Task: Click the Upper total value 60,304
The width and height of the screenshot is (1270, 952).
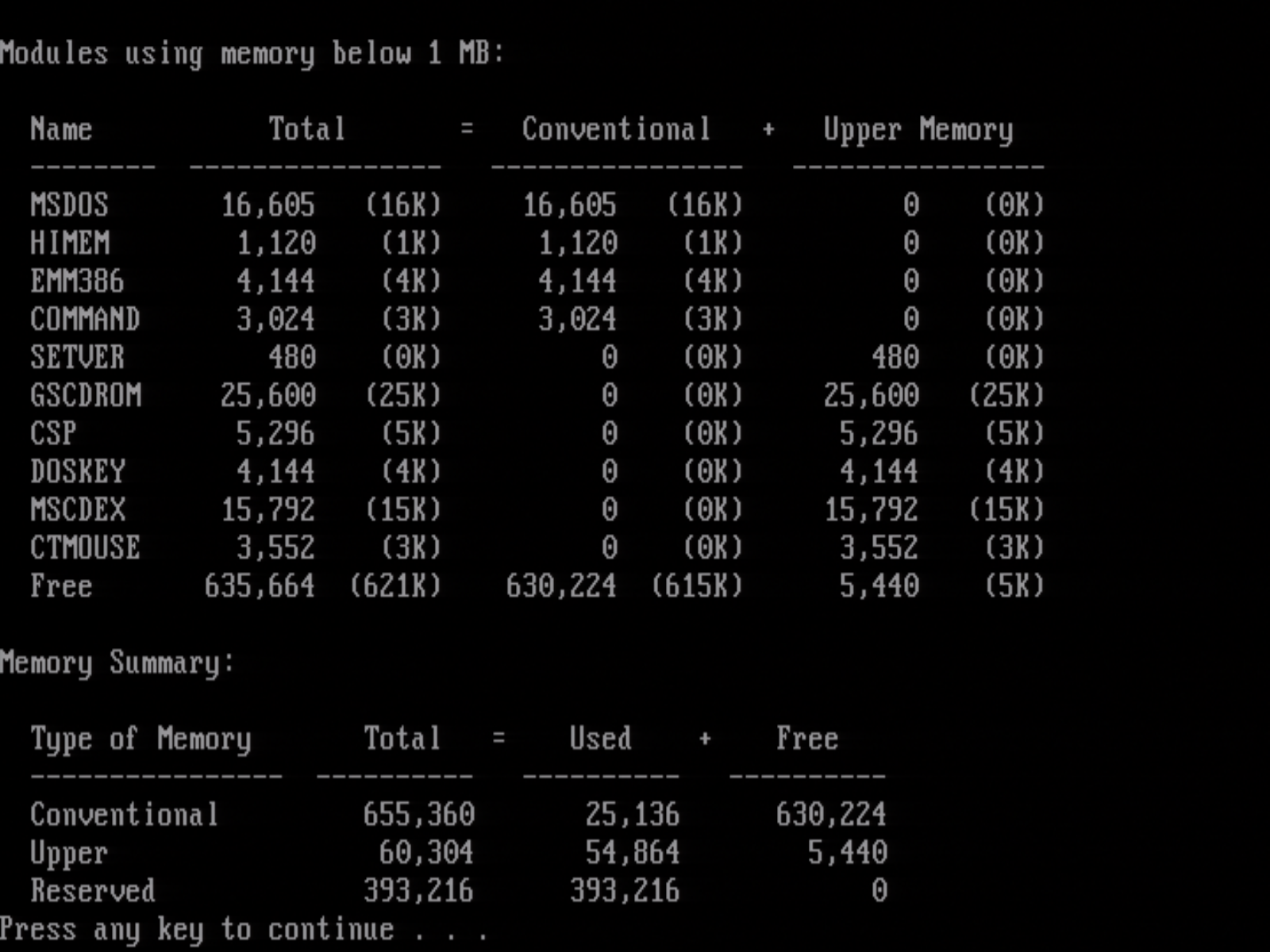Action: (426, 852)
